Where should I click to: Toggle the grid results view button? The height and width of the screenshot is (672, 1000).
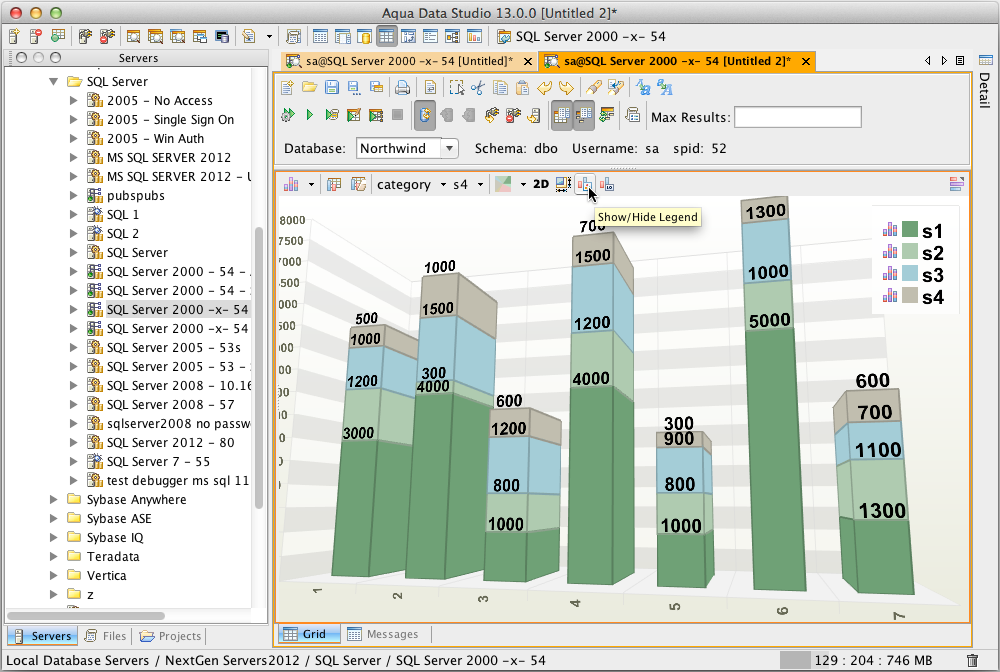[x=561, y=115]
